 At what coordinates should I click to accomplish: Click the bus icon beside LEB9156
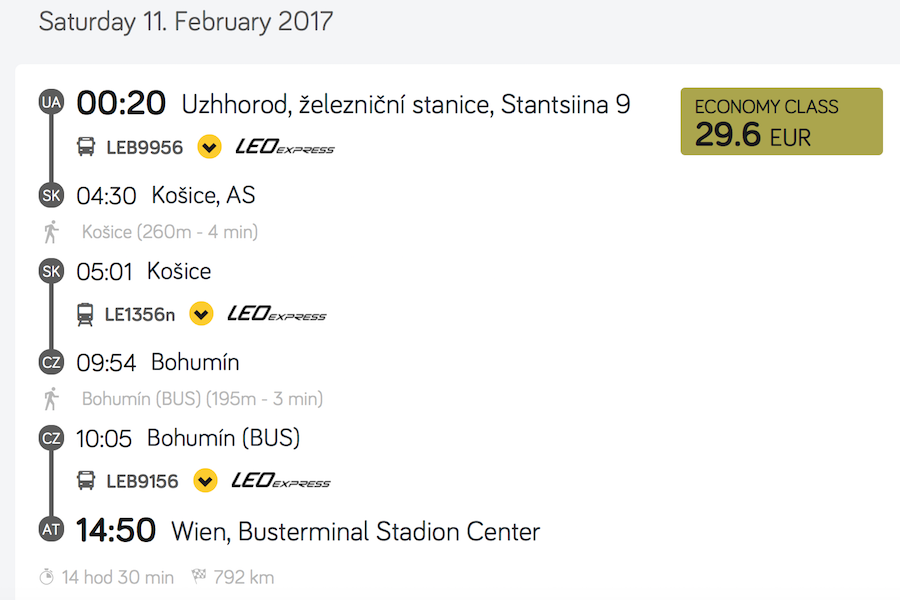click(86, 481)
